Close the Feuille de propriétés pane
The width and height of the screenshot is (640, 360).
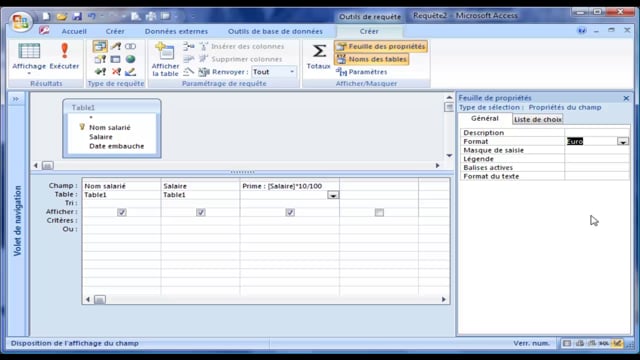[626, 98]
